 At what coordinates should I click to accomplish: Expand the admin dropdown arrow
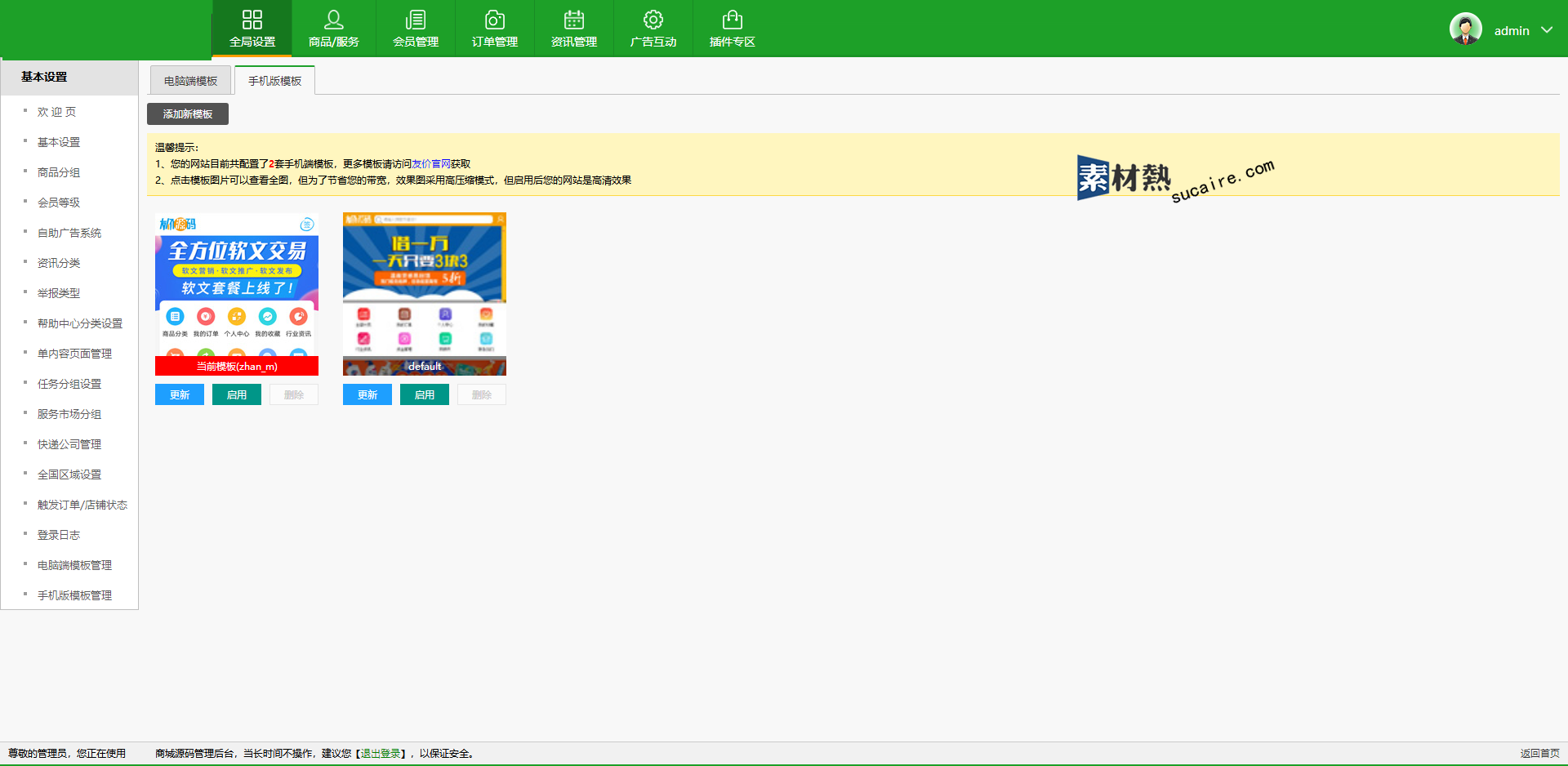click(x=1547, y=30)
